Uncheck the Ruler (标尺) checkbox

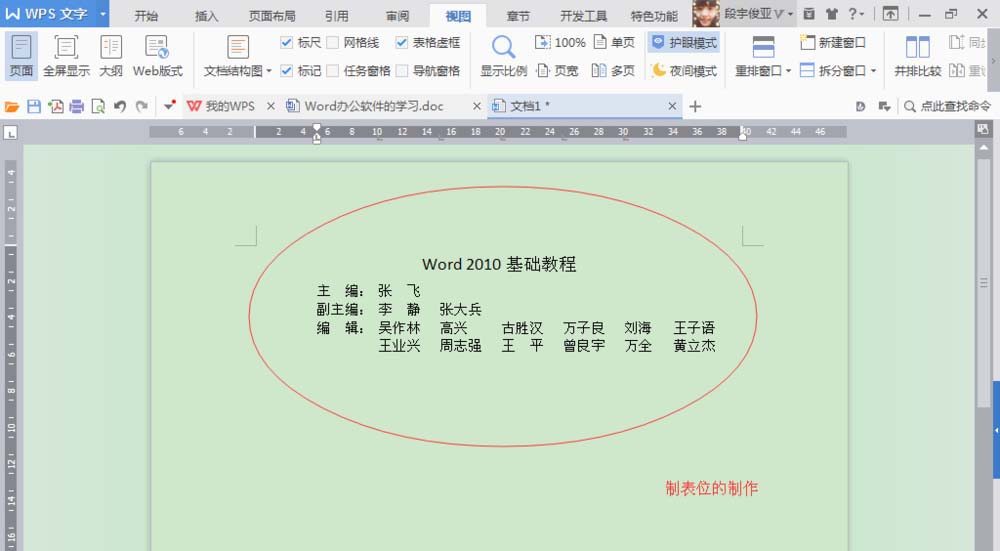point(286,43)
